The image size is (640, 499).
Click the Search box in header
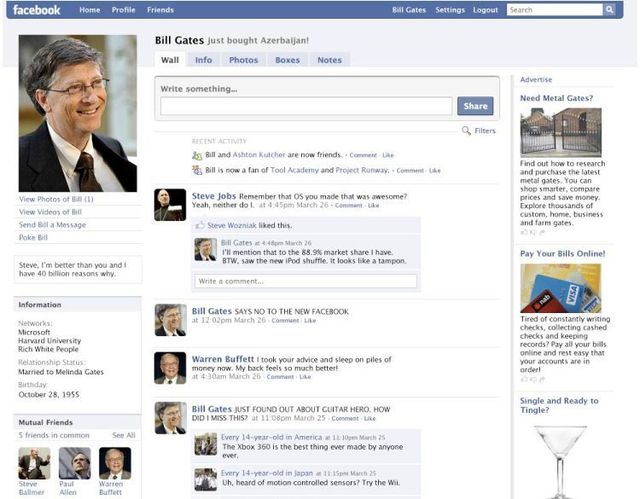click(x=554, y=10)
